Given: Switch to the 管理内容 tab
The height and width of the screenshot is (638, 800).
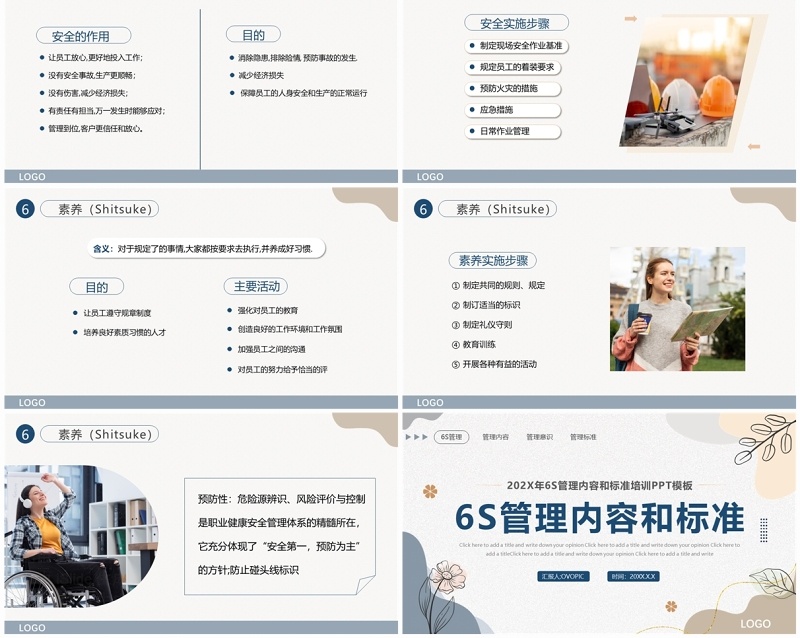Looking at the screenshot, I should (495, 437).
